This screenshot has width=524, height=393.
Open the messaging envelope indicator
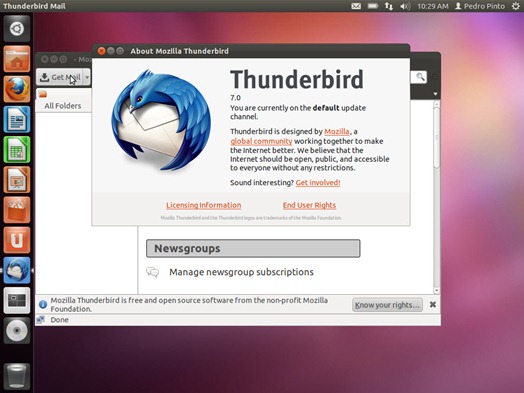point(356,6)
